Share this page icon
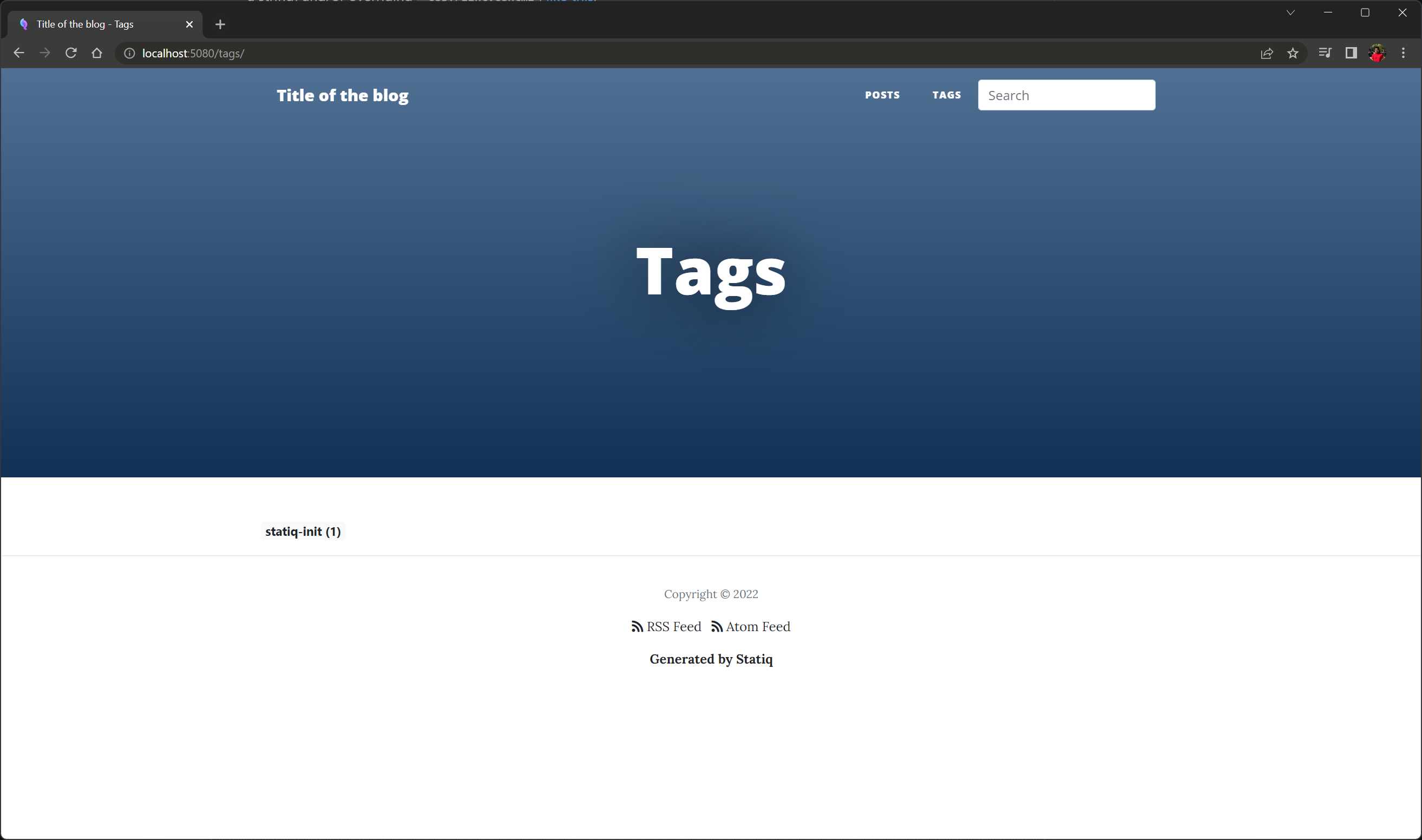The height and width of the screenshot is (840, 1422). 1267,53
